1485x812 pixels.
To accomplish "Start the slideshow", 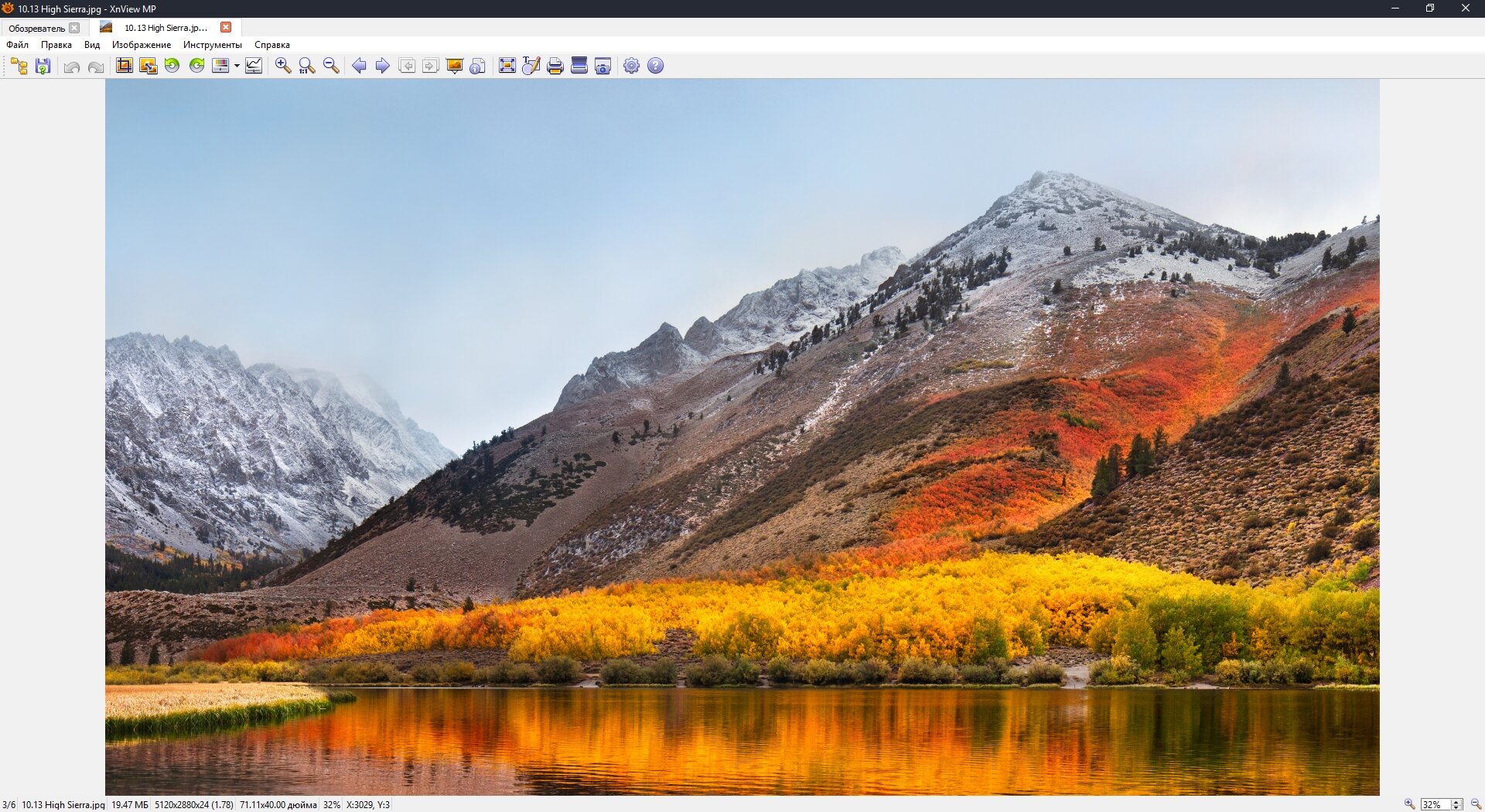I will (455, 66).
